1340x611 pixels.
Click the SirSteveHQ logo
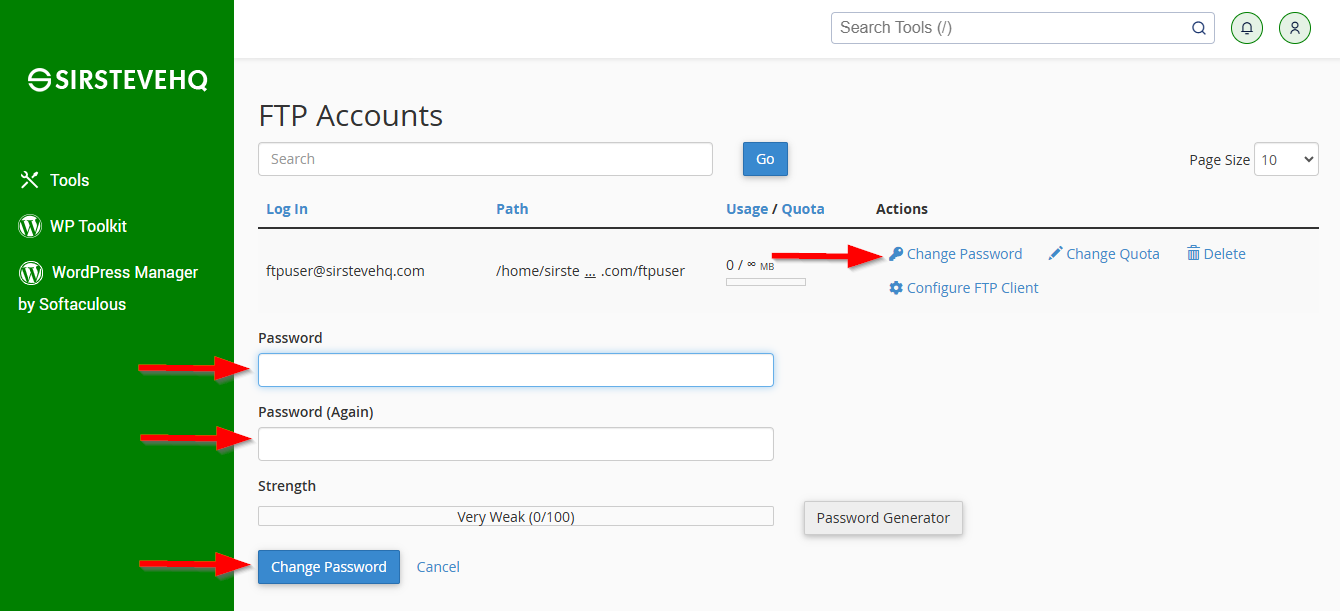pyautogui.click(x=117, y=81)
